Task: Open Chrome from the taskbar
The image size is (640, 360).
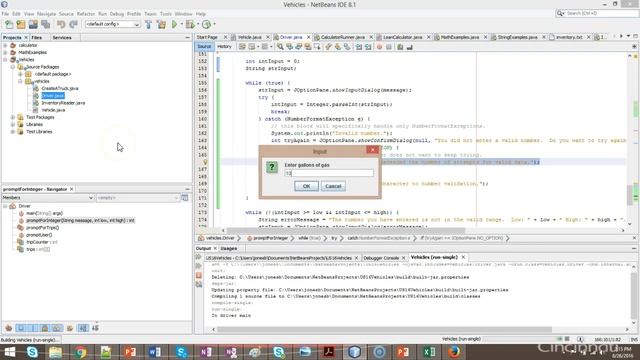Action: pyautogui.click(x=81, y=352)
